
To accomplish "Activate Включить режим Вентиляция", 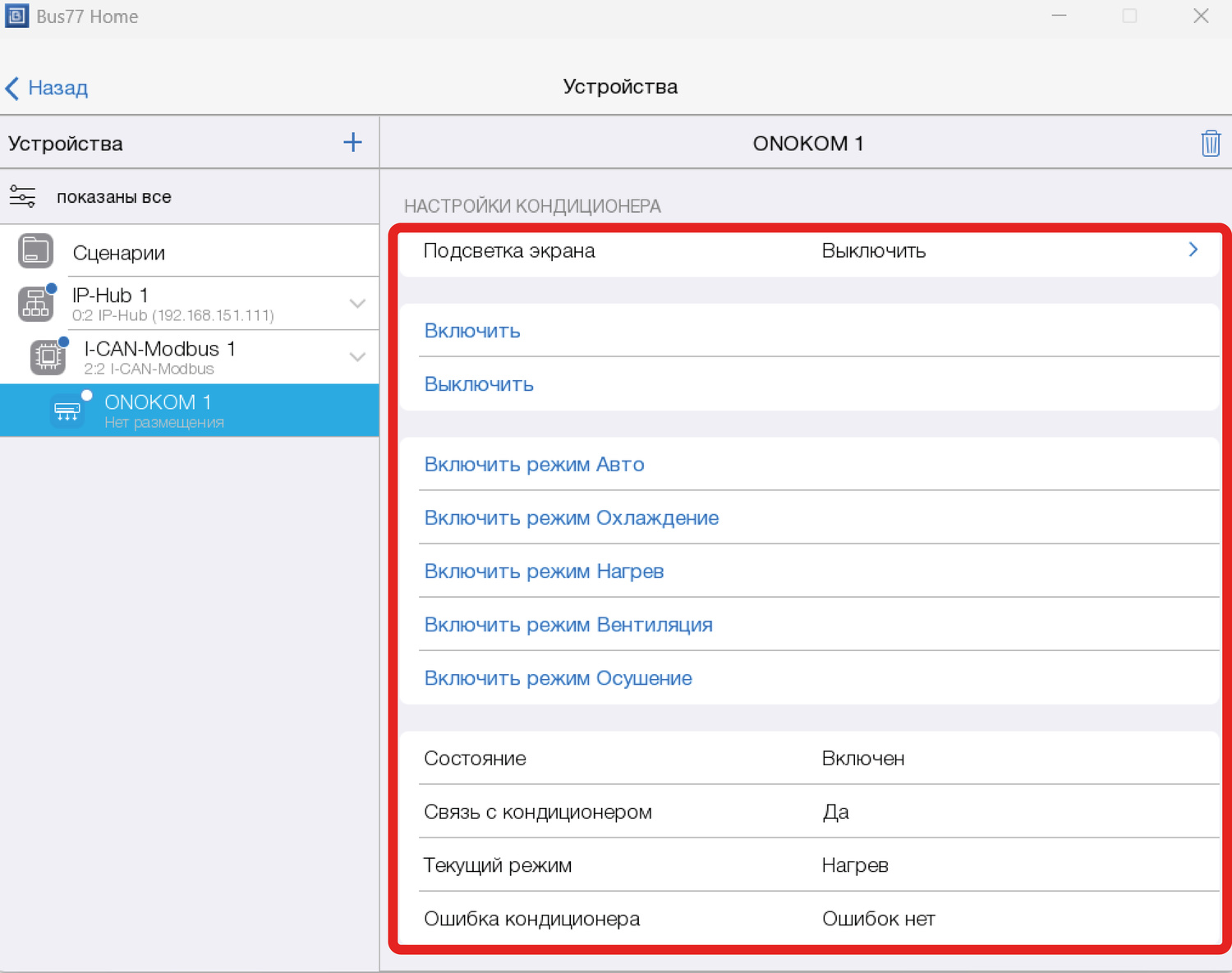I will [568, 625].
